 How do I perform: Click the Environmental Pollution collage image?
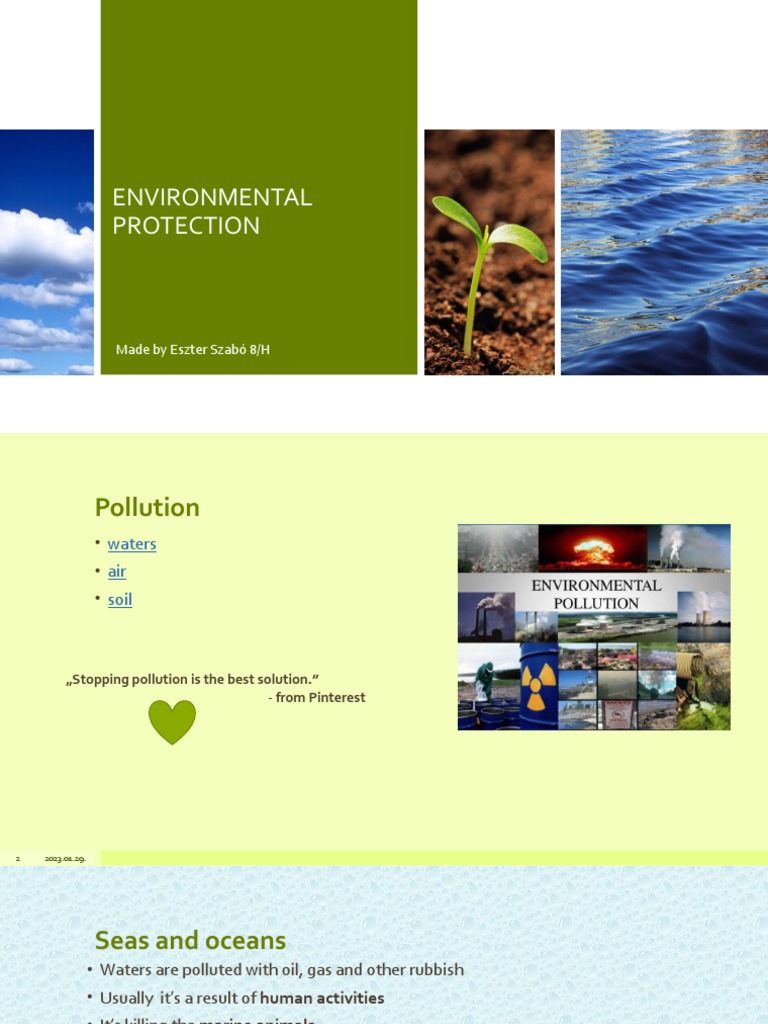(594, 627)
